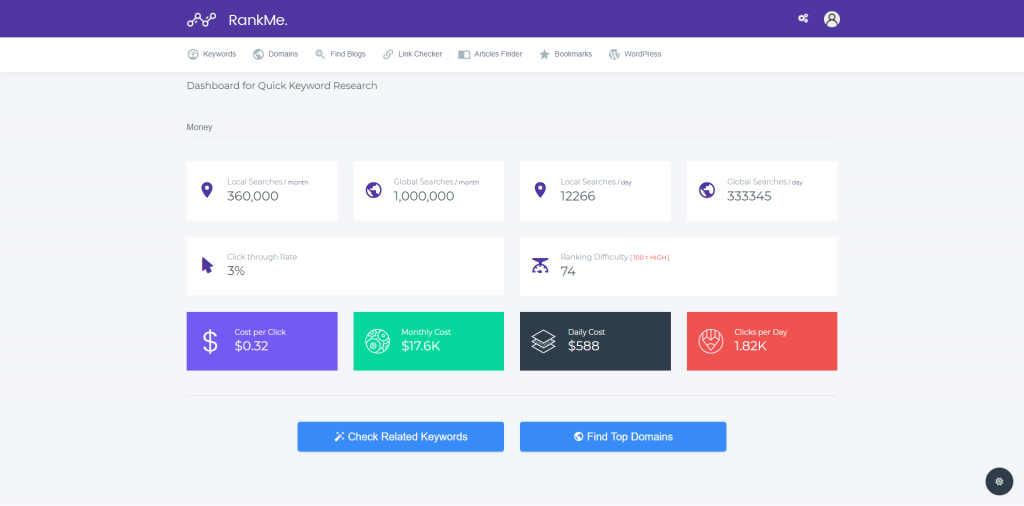This screenshot has height=506, width=1024.
Task: Select Link Checker in navigation
Action: click(412, 54)
